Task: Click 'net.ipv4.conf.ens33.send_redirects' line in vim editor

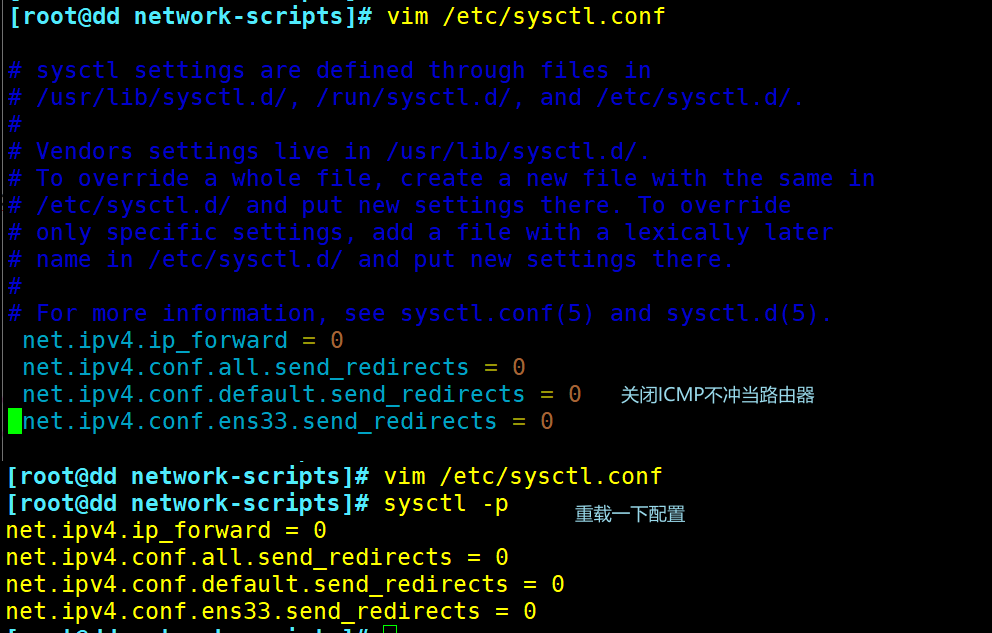Action: click(287, 421)
